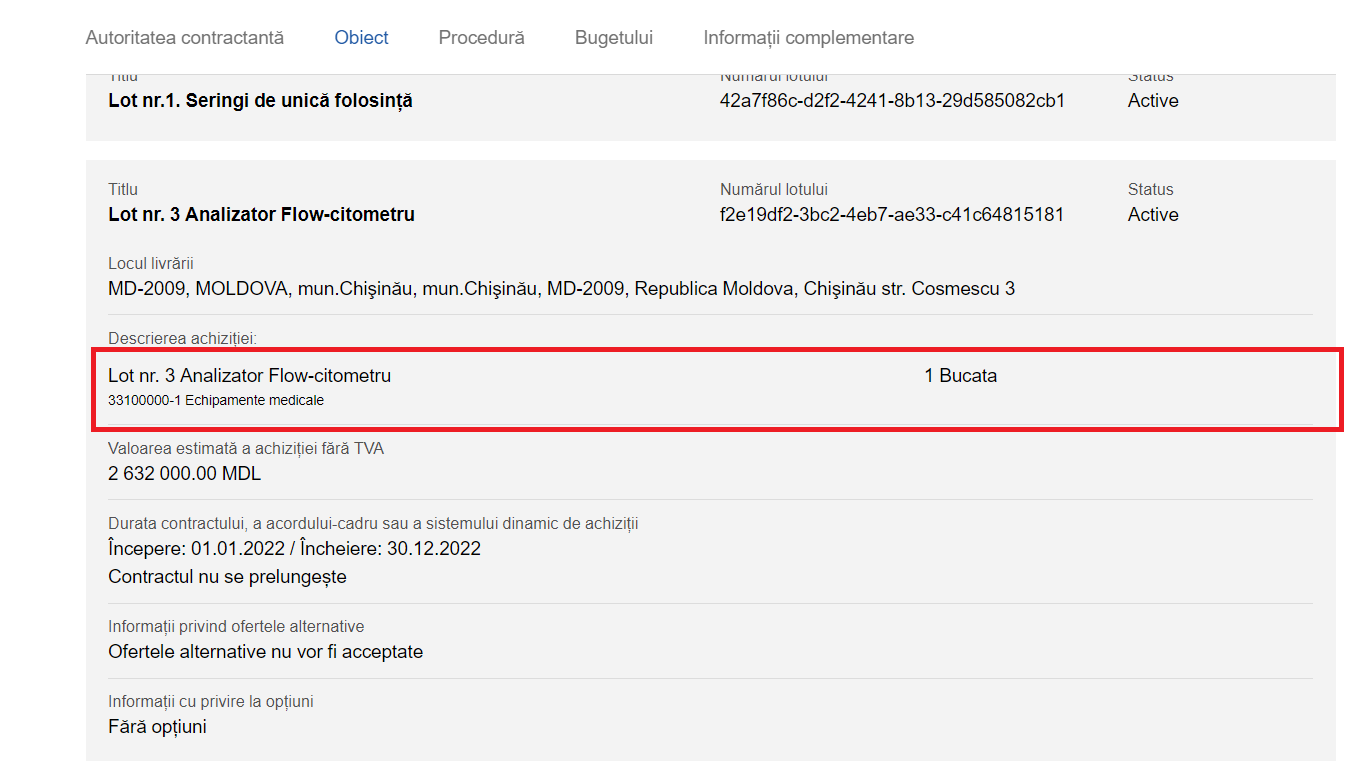Click the 2 632 000.00 MDL value
This screenshot has height=761, width=1347.
click(x=184, y=474)
